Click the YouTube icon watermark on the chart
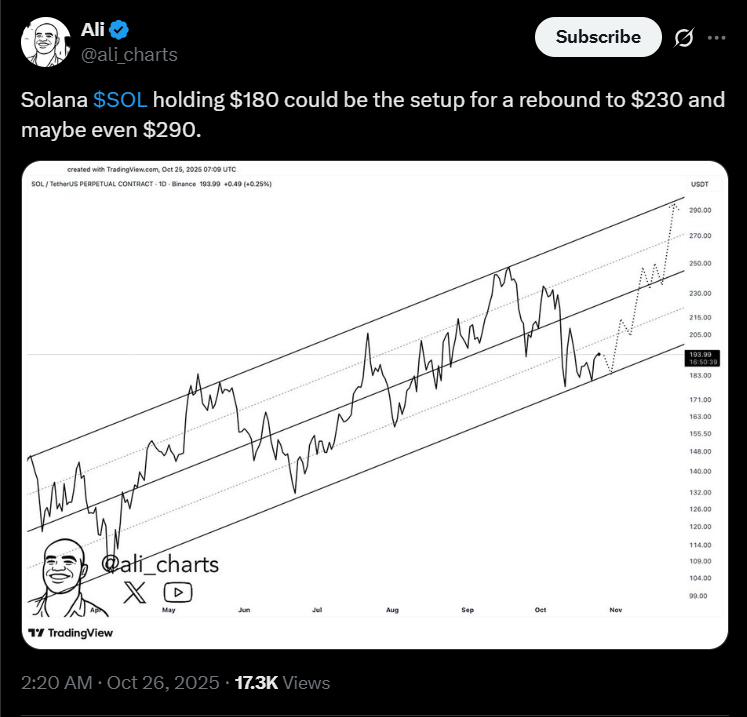 179,593
